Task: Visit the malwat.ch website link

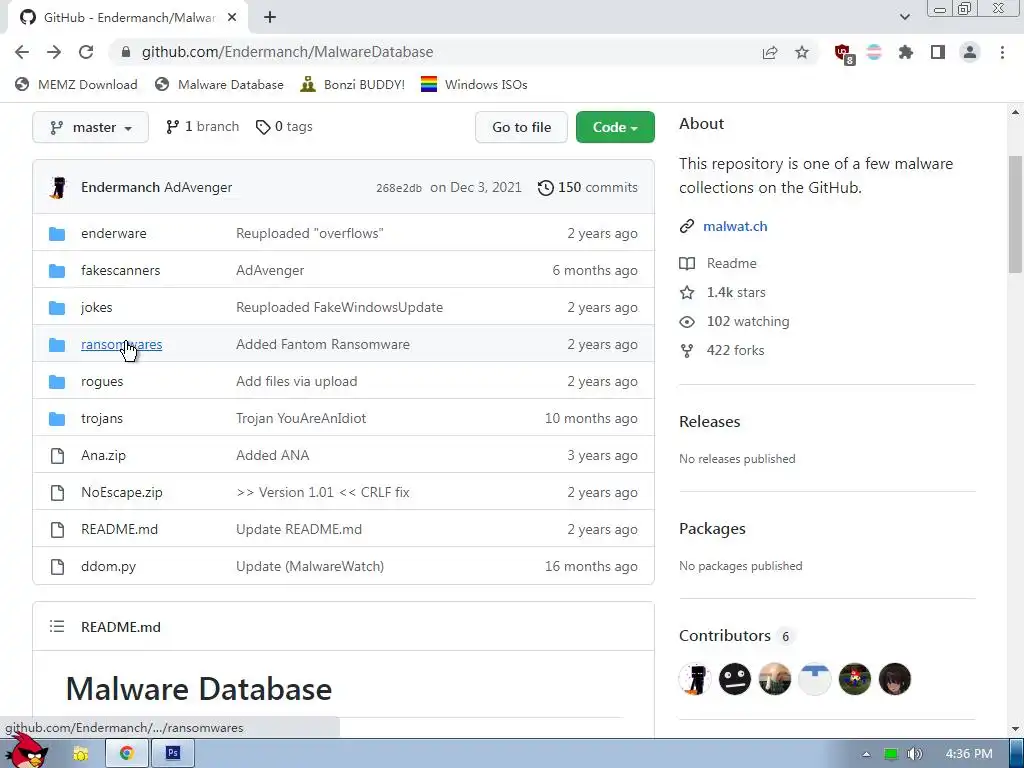Action: click(735, 227)
